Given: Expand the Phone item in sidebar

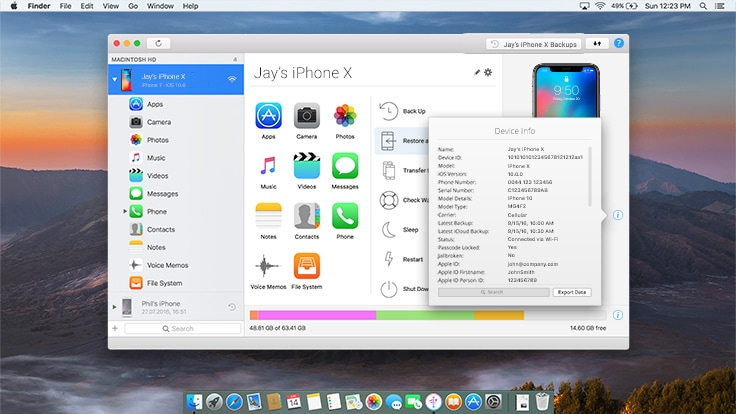Looking at the screenshot, I should tap(126, 212).
